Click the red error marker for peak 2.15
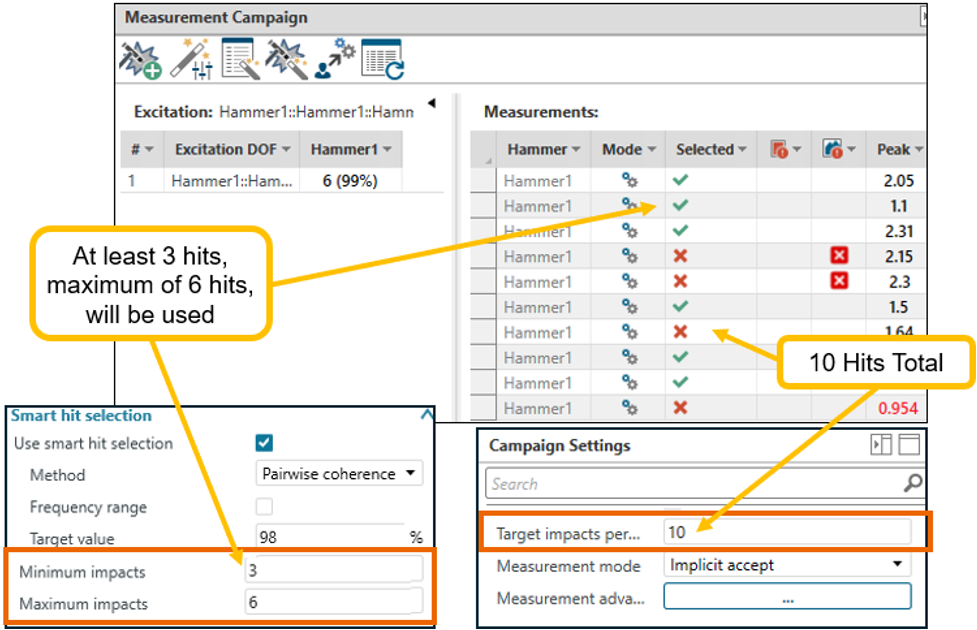This screenshot has width=977, height=630. coord(839,256)
